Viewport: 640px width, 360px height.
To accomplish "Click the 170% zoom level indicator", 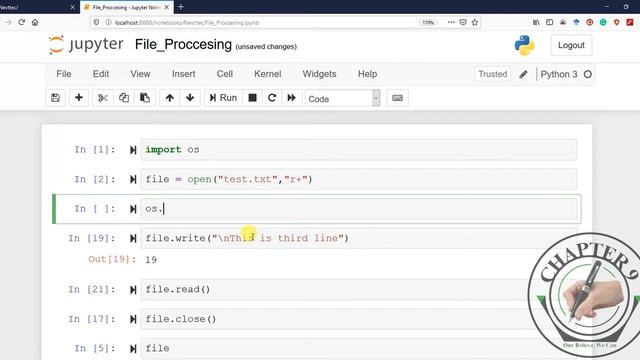I will click(x=428, y=22).
